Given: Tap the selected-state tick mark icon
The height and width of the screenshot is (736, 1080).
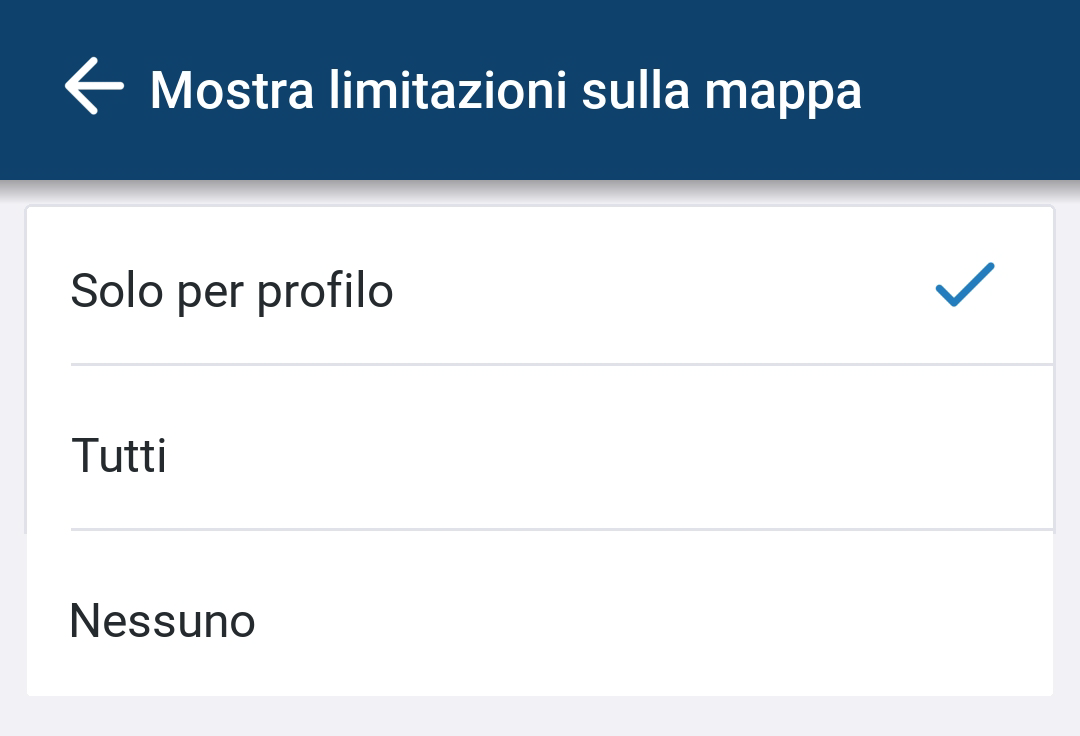Looking at the screenshot, I should pyautogui.click(x=965, y=285).
